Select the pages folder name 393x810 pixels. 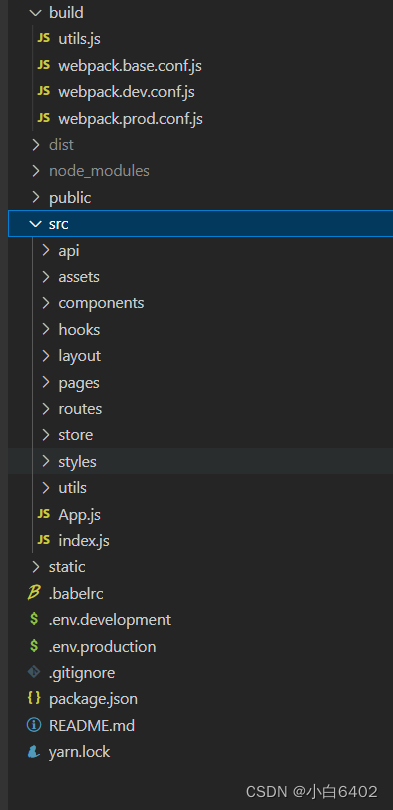coord(79,383)
